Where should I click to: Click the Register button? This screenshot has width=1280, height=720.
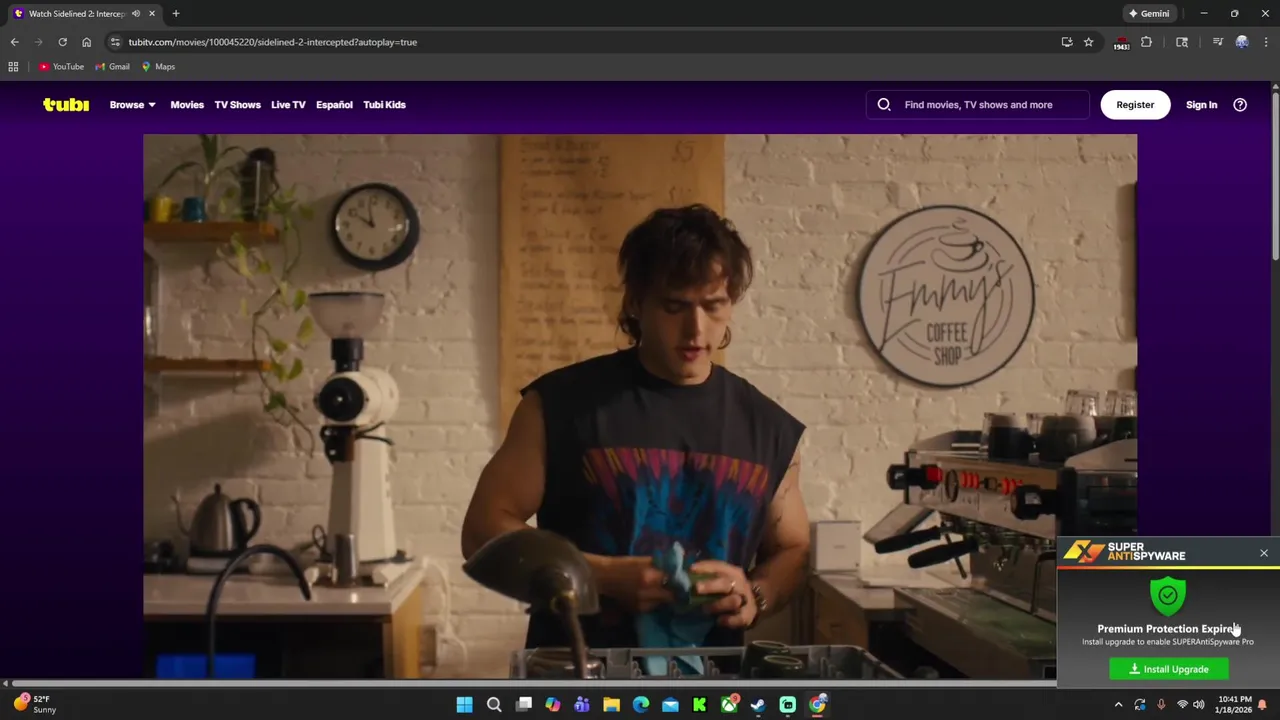click(1135, 104)
